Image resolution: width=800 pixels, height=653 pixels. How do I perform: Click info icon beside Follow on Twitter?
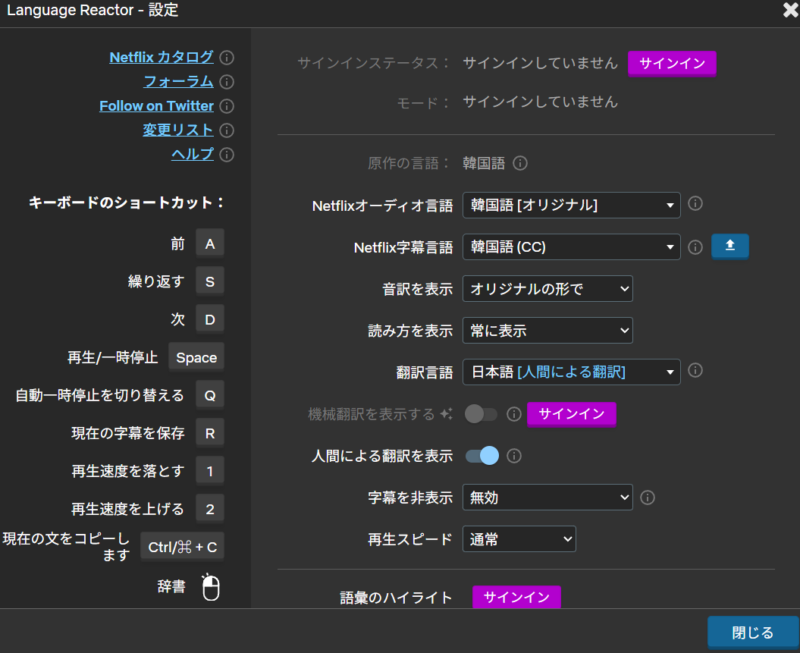tap(227, 106)
